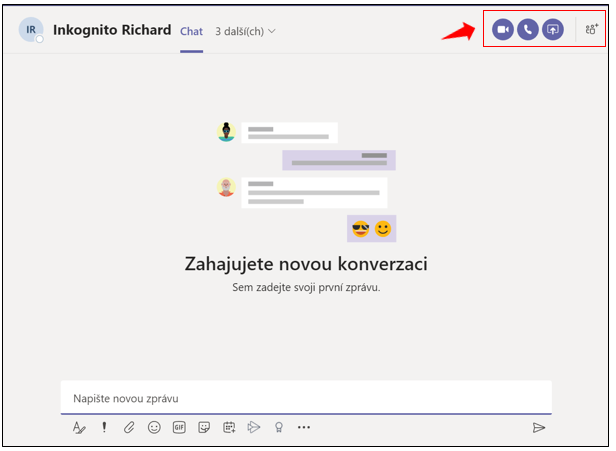The height and width of the screenshot is (451, 616).
Task: Open the Stream video icon in compose toolbar
Action: (254, 427)
